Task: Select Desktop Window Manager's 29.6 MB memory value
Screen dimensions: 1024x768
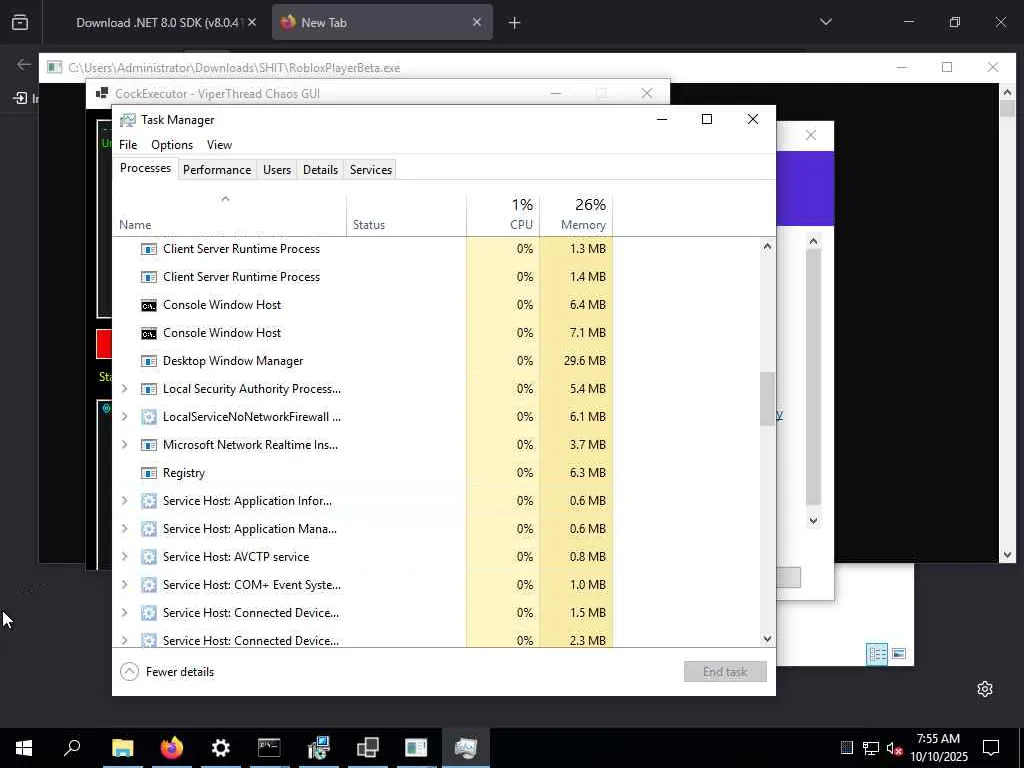Action: (x=584, y=361)
